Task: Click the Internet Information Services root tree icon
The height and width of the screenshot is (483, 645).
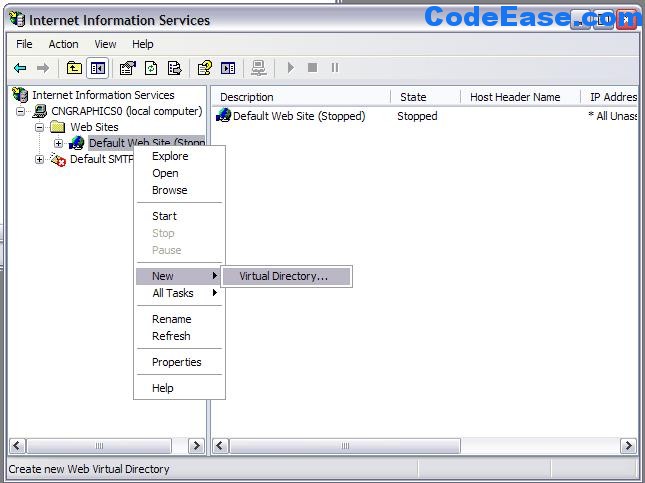Action: [20, 95]
